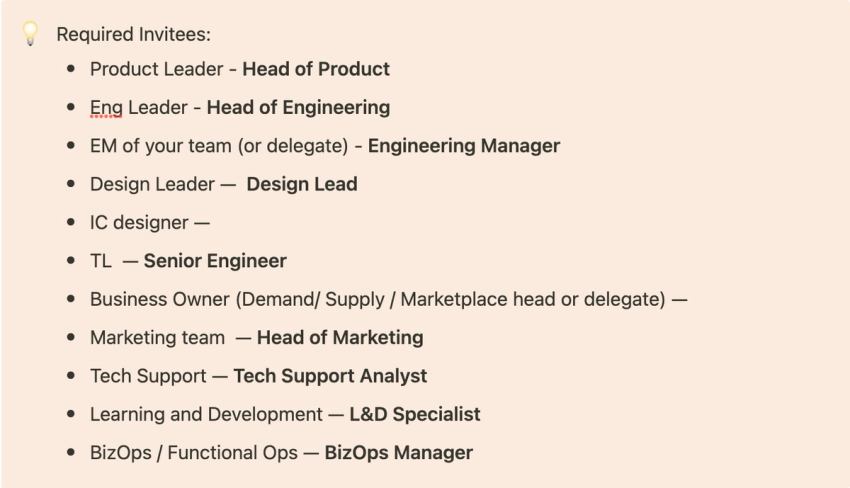The width and height of the screenshot is (850, 488).
Task: Click the bold 'L&D Specialist' text
Action: tap(415, 414)
